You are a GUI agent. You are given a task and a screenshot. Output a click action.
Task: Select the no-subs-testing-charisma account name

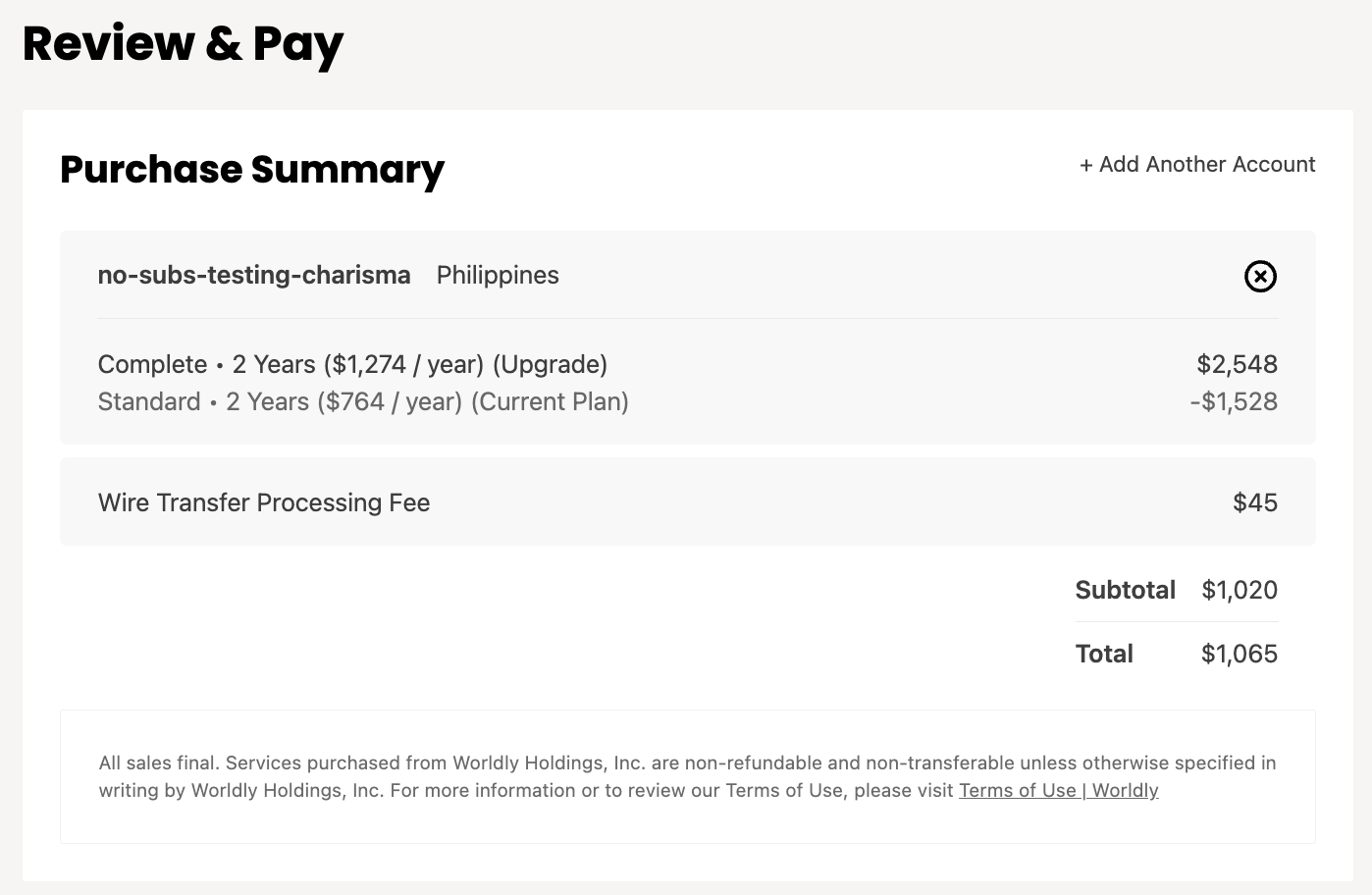tap(254, 276)
